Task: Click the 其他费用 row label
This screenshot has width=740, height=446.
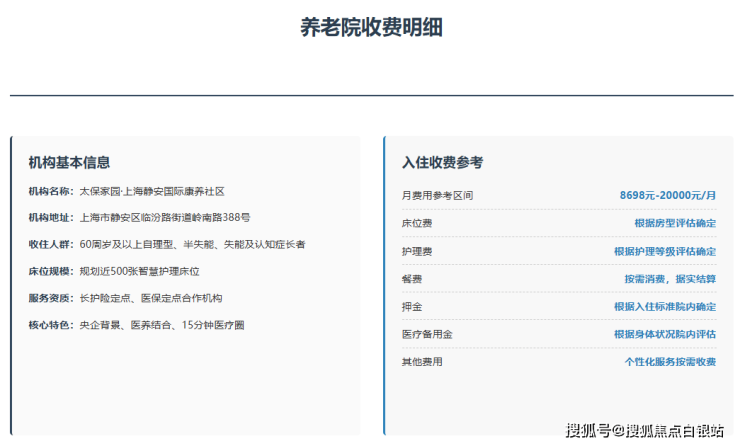Action: [x=422, y=362]
